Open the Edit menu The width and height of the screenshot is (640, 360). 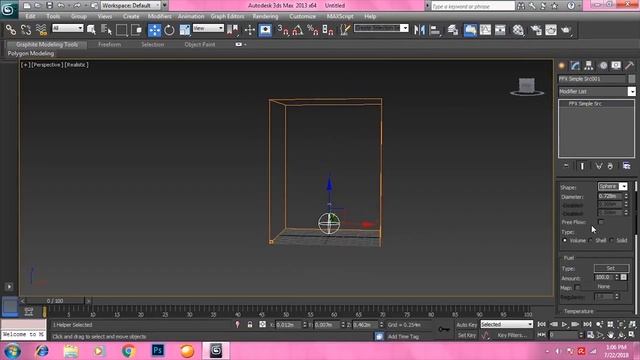31,16
